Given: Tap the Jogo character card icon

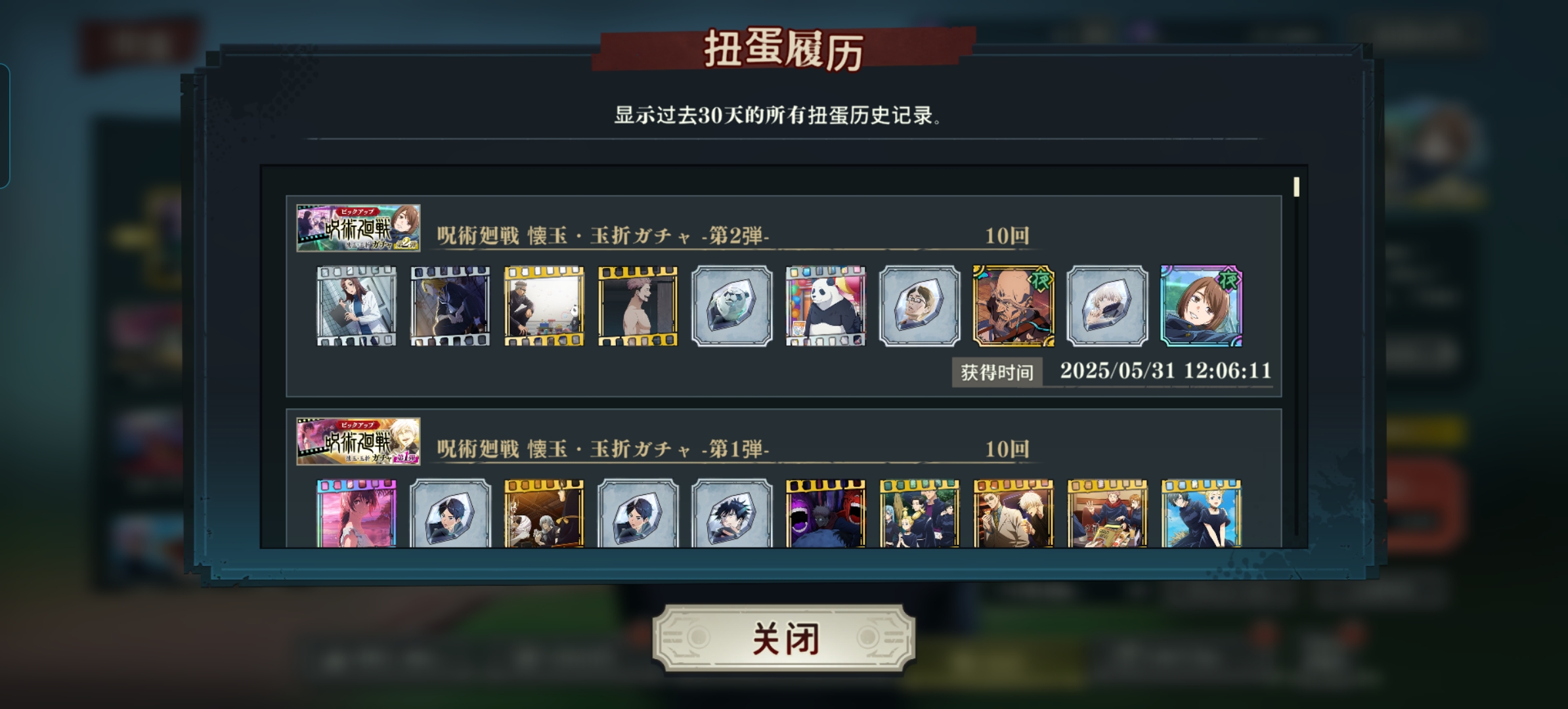Looking at the screenshot, I should coord(1013,306).
